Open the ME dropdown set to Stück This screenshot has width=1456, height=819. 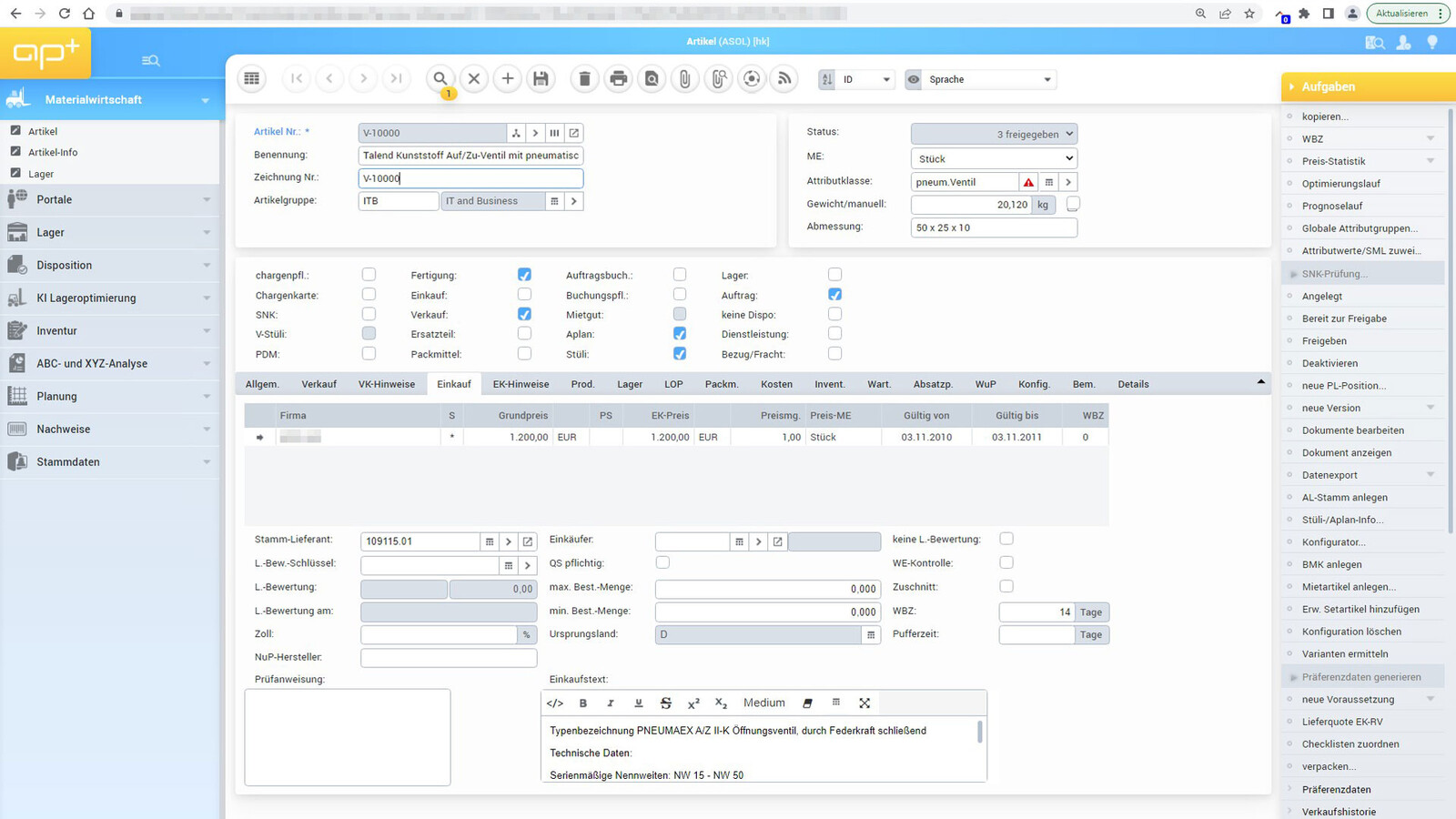pos(994,157)
